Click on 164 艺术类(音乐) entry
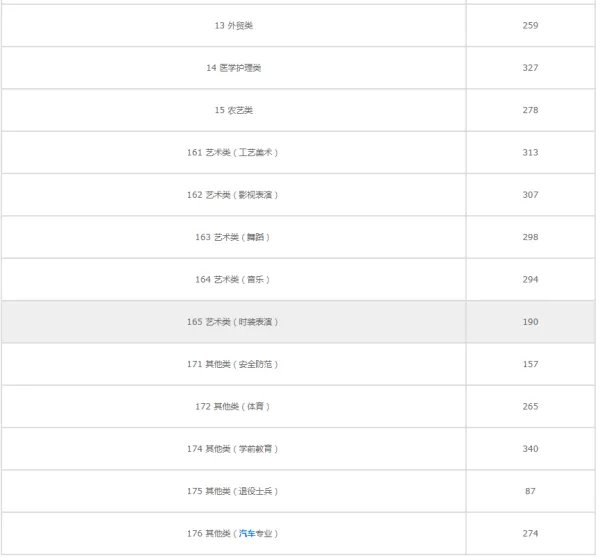Viewport: 600px width, 558px height. coord(233,279)
